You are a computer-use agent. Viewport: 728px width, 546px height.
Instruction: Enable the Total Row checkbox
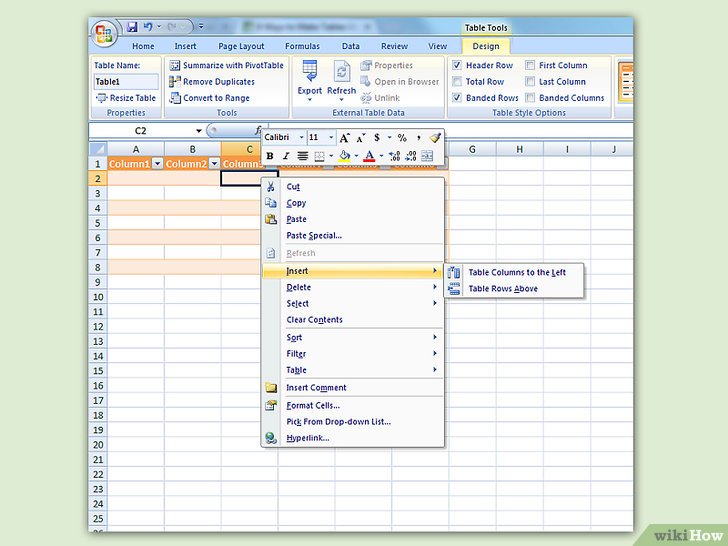click(x=457, y=82)
